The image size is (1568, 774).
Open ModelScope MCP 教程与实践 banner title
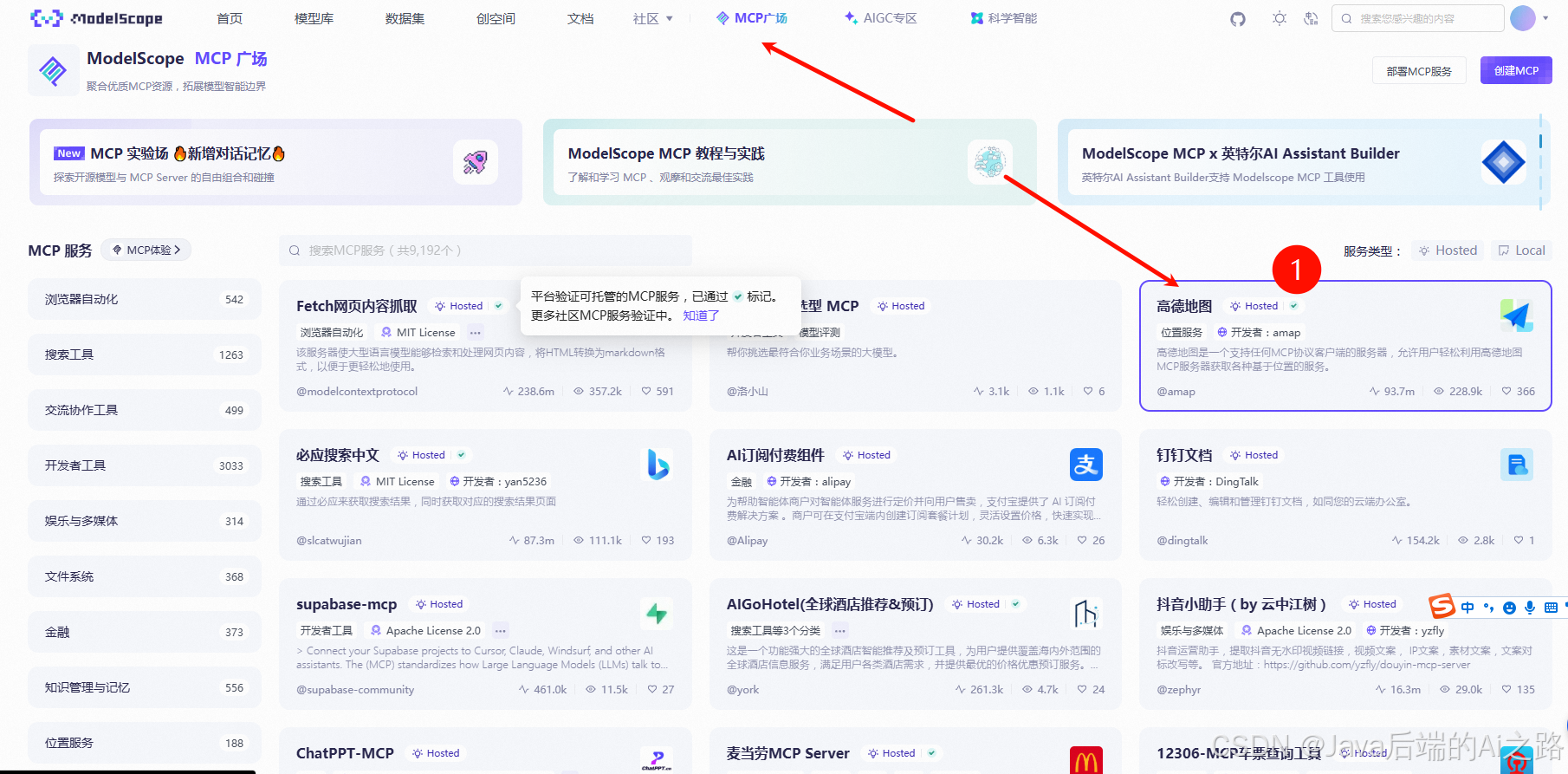(666, 153)
